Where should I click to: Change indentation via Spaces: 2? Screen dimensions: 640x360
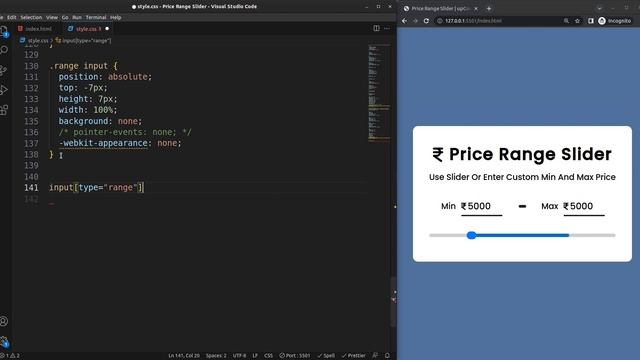tap(216, 356)
